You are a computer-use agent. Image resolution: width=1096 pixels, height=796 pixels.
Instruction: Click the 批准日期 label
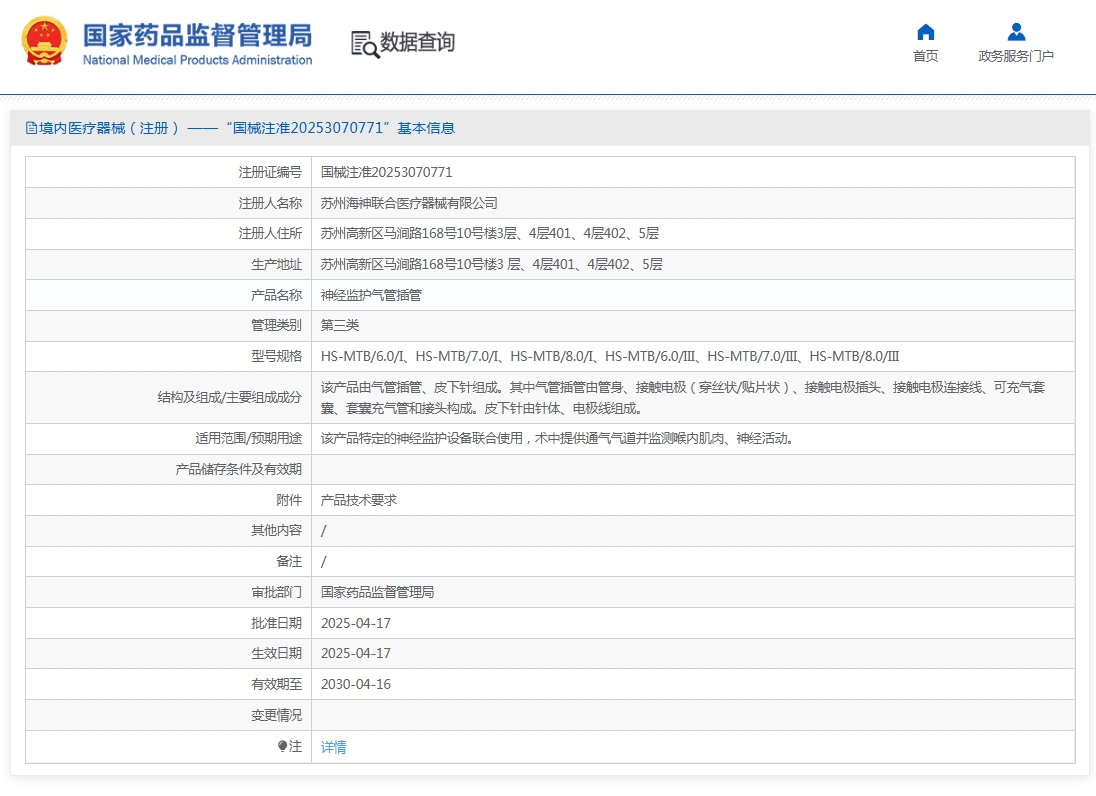(x=276, y=623)
